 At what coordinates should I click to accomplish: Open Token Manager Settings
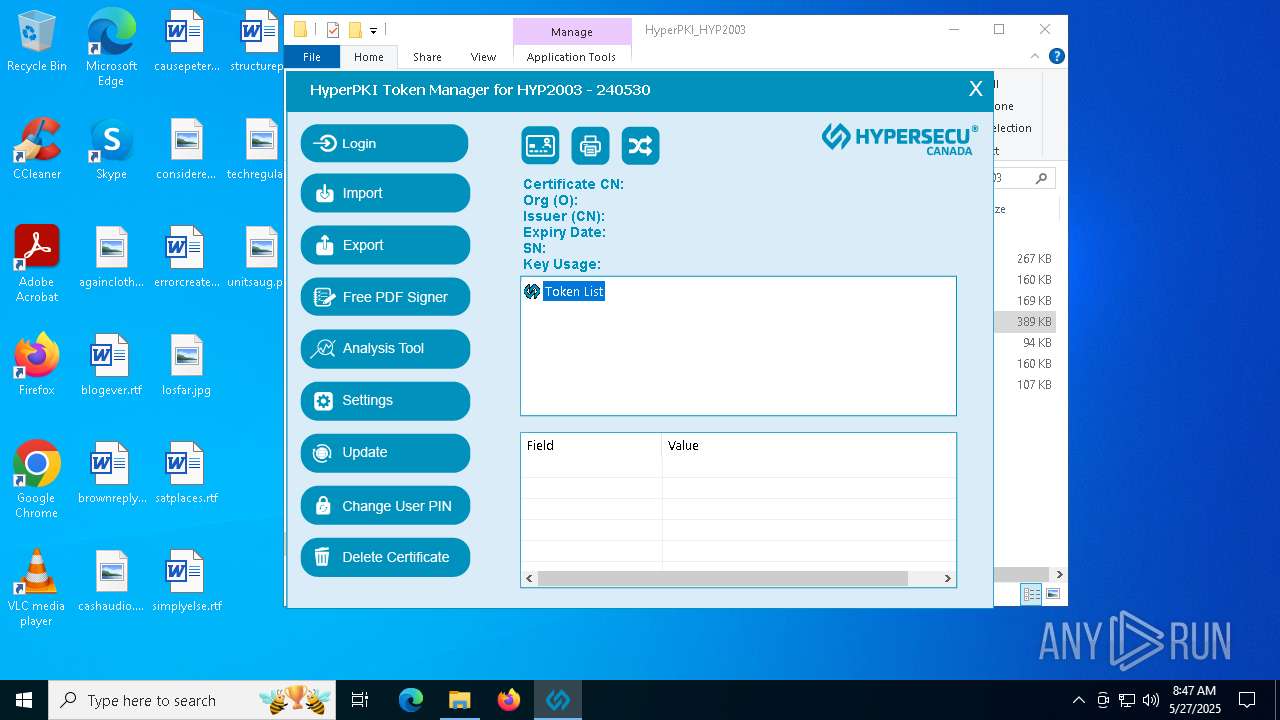[x=385, y=400]
